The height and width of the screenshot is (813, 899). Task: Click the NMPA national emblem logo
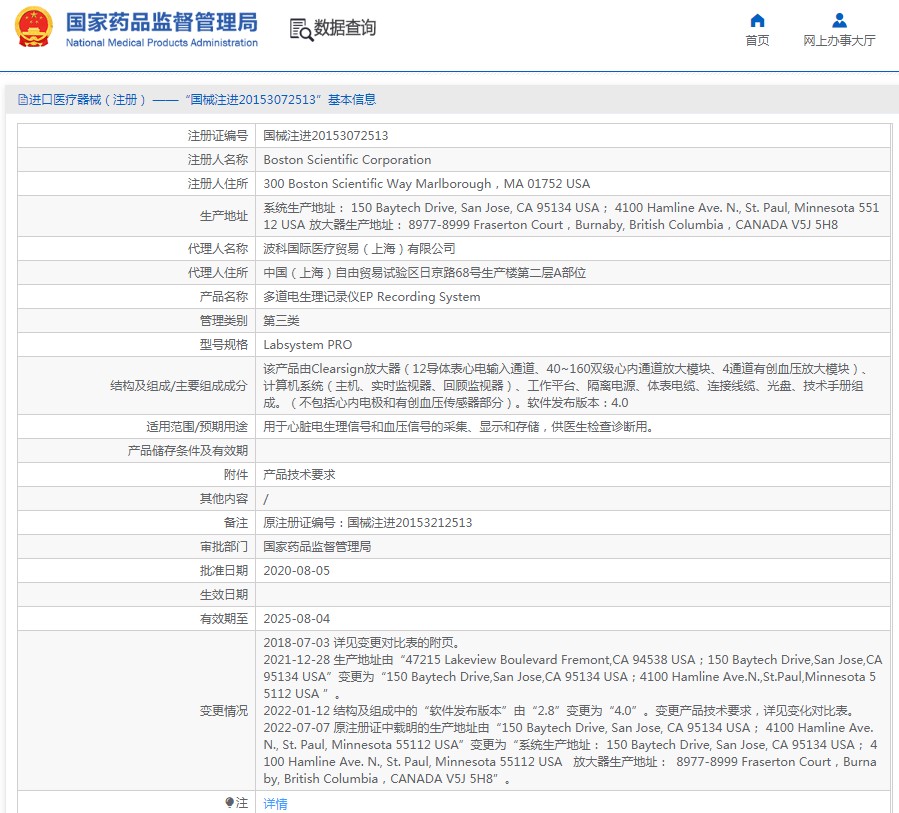point(33,27)
